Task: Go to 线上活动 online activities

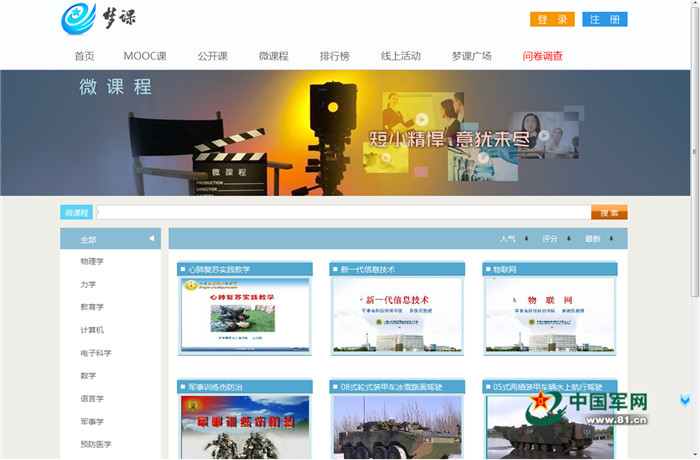Action: pos(401,56)
